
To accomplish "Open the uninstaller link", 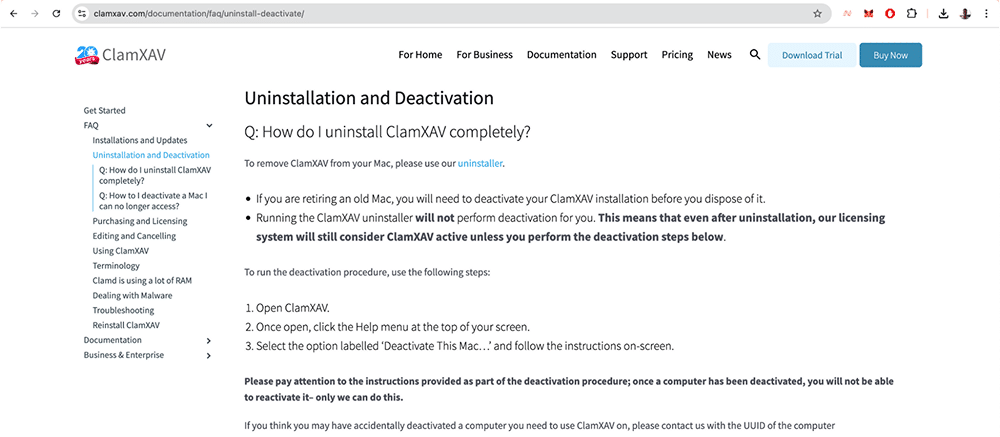I will (480, 163).
